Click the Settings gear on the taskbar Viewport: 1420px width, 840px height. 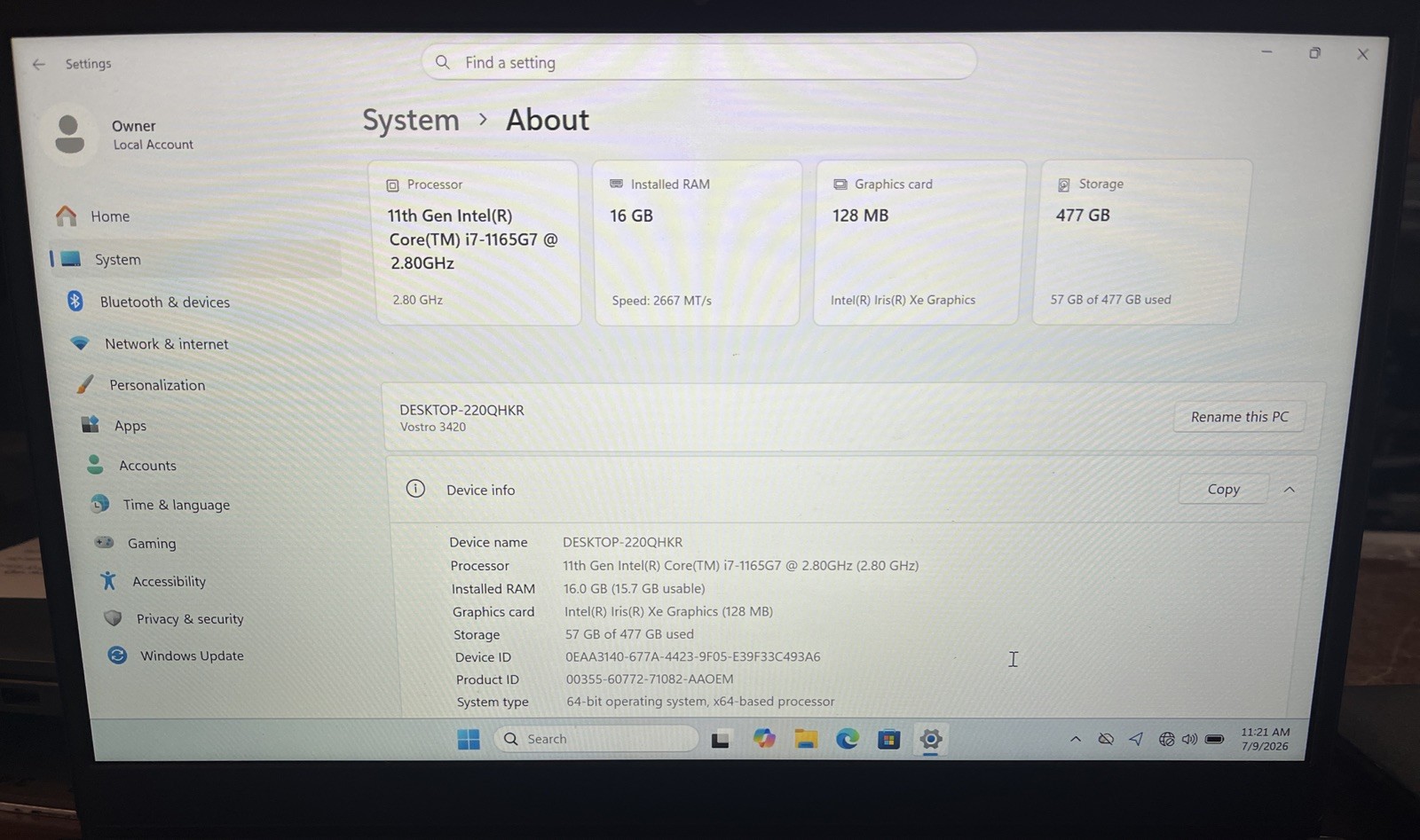pyautogui.click(x=930, y=739)
